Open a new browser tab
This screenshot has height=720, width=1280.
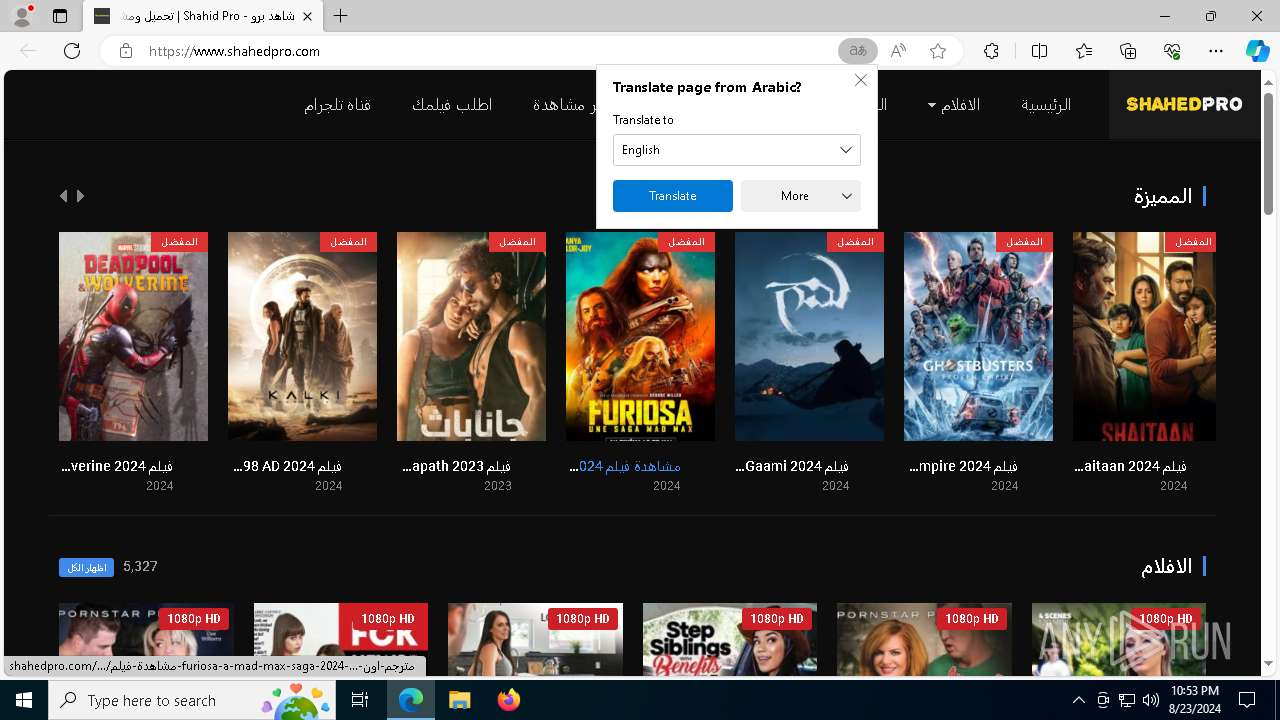pyautogui.click(x=341, y=16)
